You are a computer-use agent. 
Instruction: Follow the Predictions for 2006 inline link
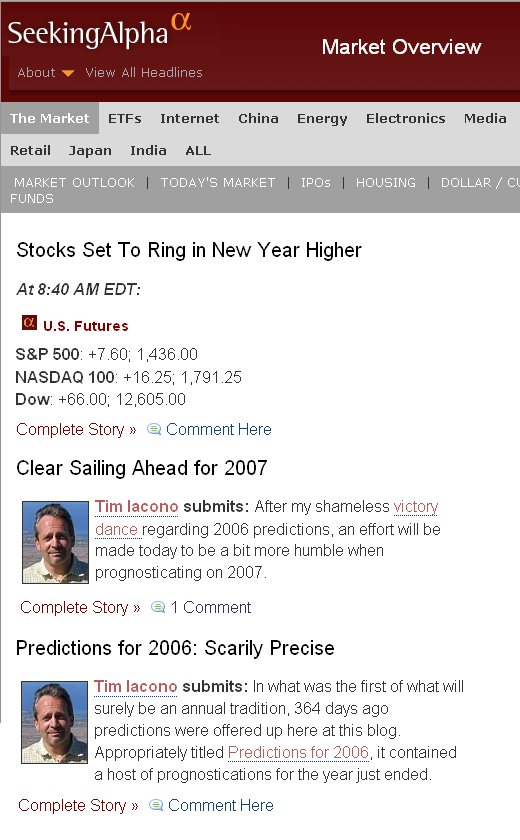(299, 753)
